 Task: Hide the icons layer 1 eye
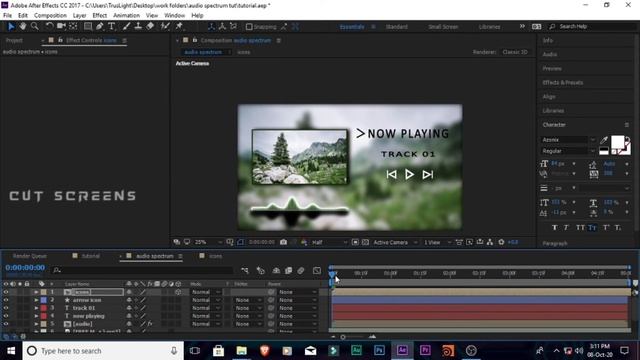pyautogui.click(x=6, y=292)
